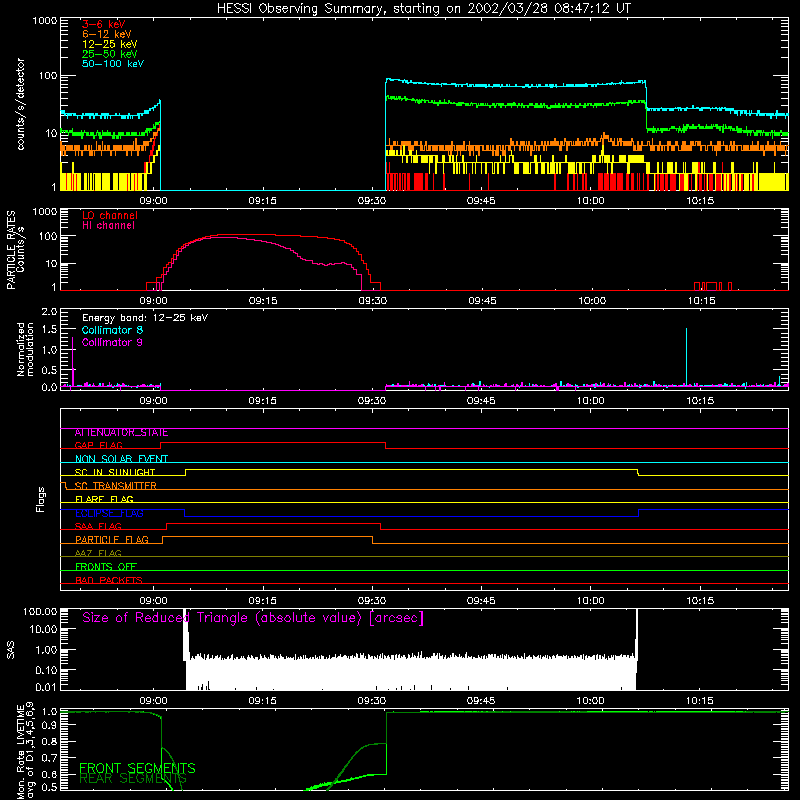
Task: Click the Normalized modulation axis label
Action: point(25,349)
